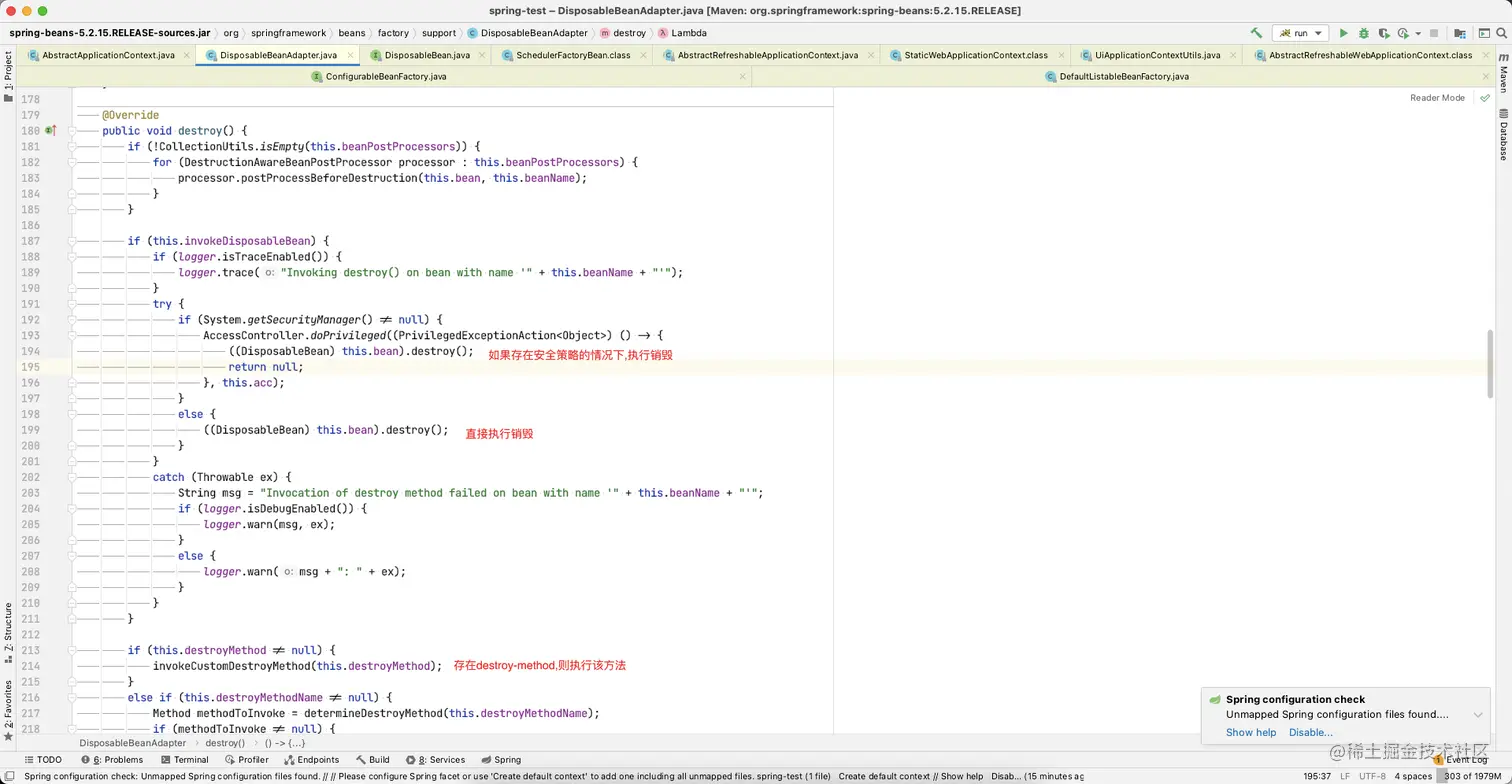The image size is (1512, 784).
Task: Click the LF line separator indicator
Action: click(1344, 776)
